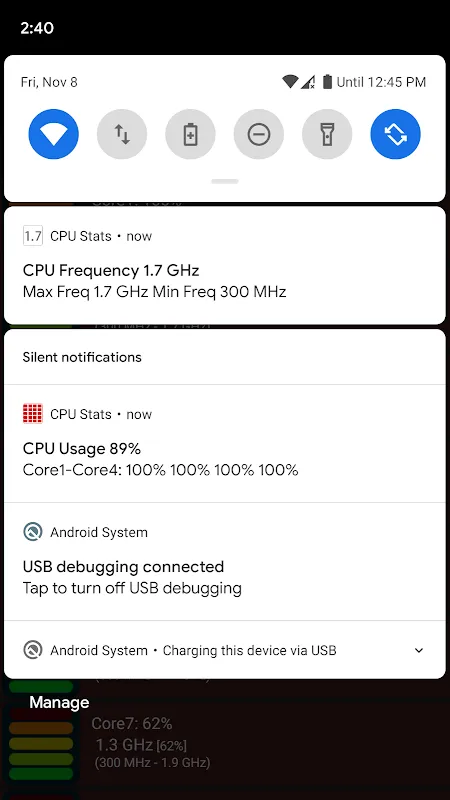This screenshot has width=450, height=800.
Task: Tap the 1.7 CPU Stats frequency icon
Action: click(33, 236)
